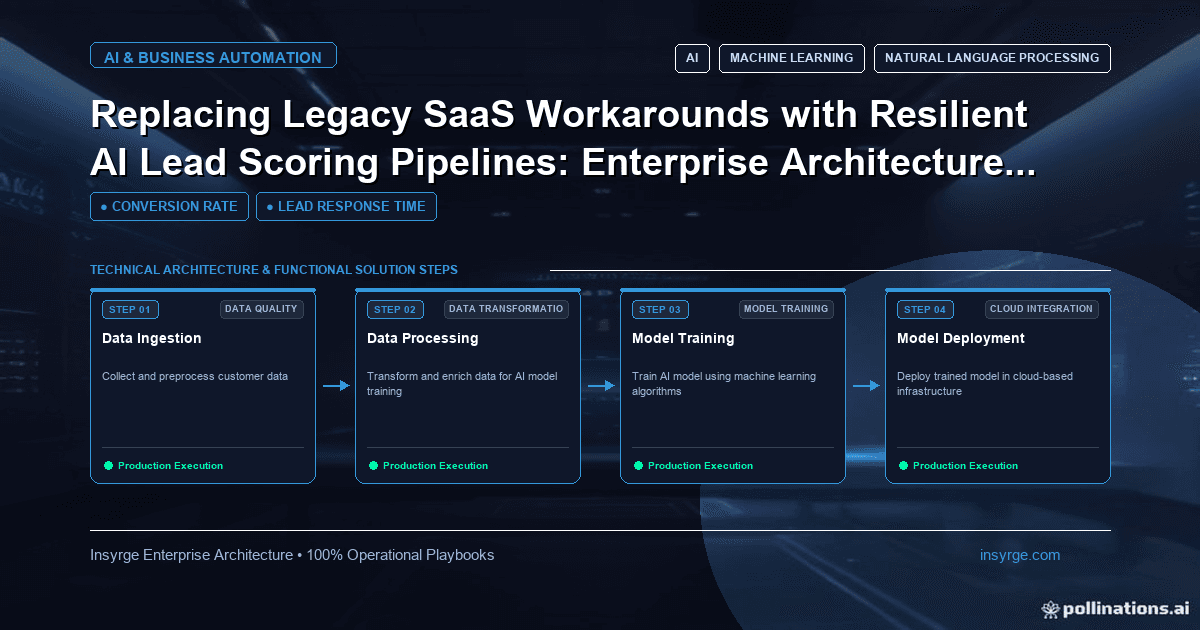Screen dimensions: 1200x630
Task: Click the pollinations.ai logo icon
Action: coord(1050,608)
